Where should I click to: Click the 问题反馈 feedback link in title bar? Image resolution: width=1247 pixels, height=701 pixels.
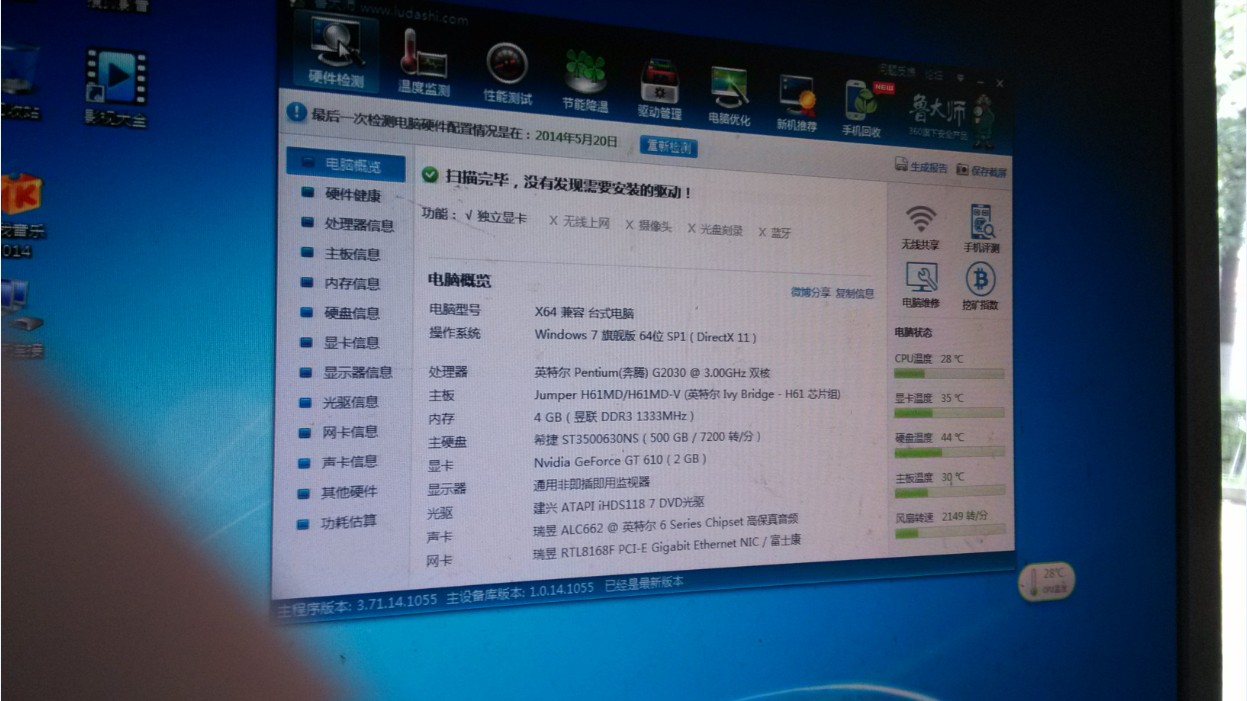point(897,71)
